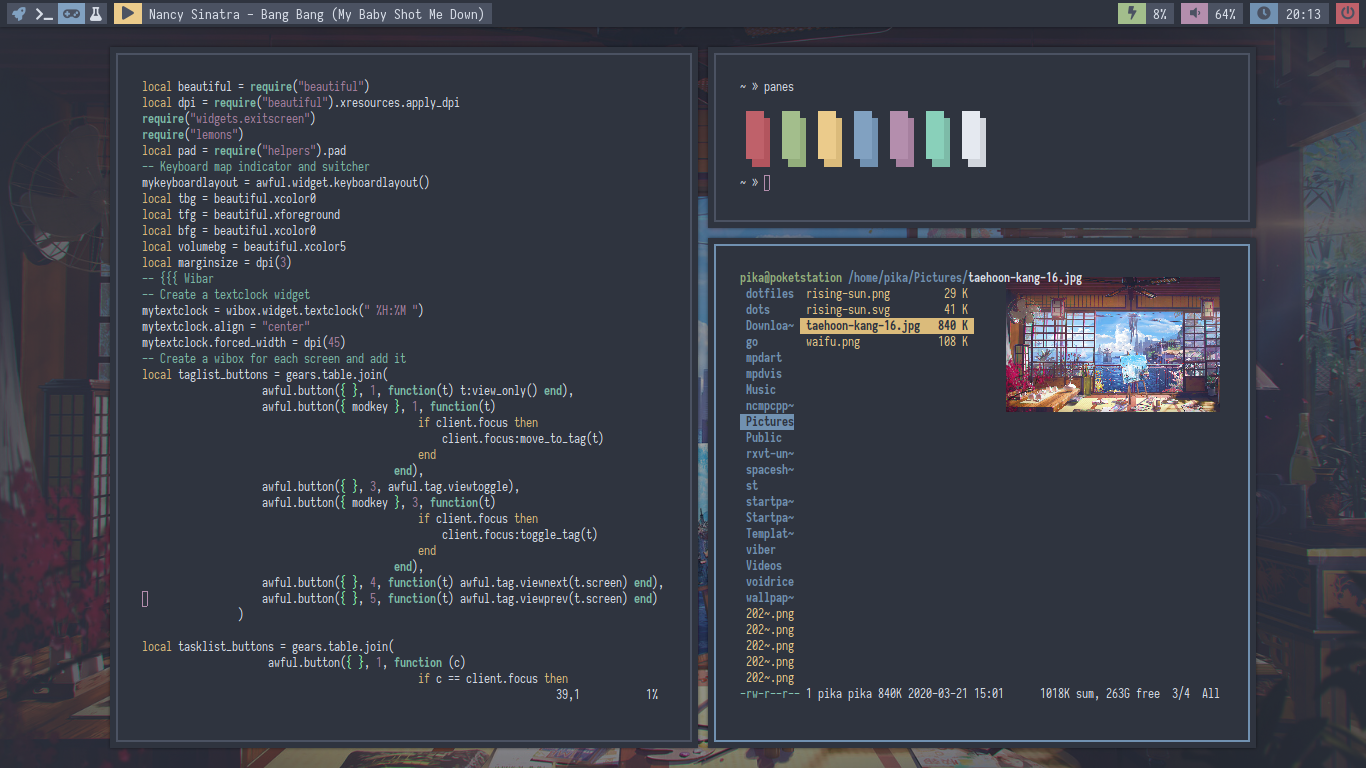Click the Nancy Sinatra song title in the bar
Image resolution: width=1366 pixels, height=768 pixels.
coord(316,14)
